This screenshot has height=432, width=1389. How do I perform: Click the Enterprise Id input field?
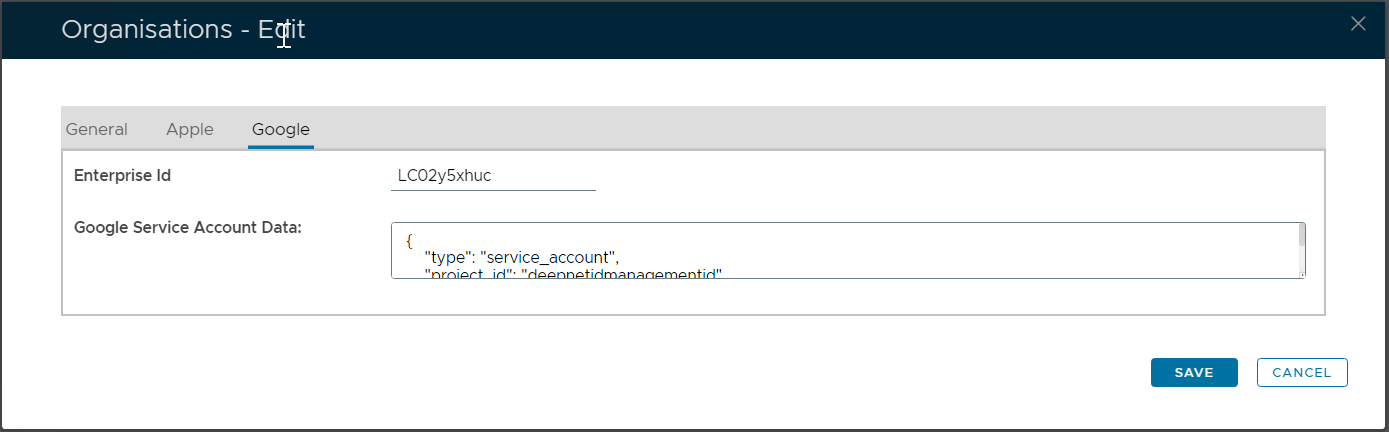[493, 176]
